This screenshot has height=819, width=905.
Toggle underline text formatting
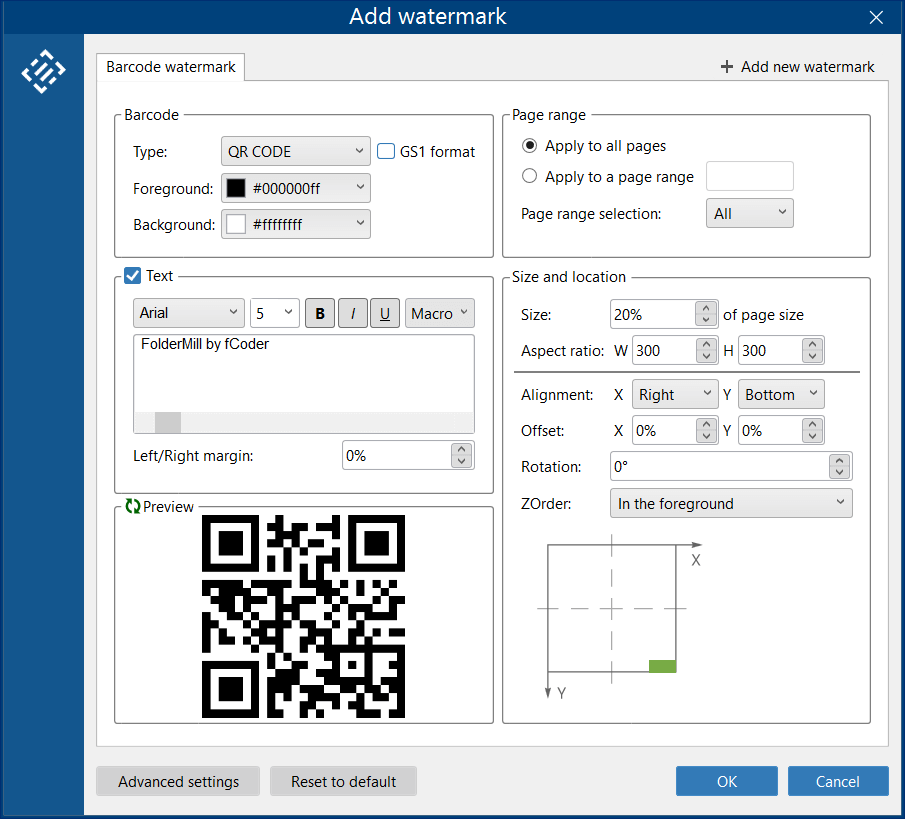(x=385, y=313)
